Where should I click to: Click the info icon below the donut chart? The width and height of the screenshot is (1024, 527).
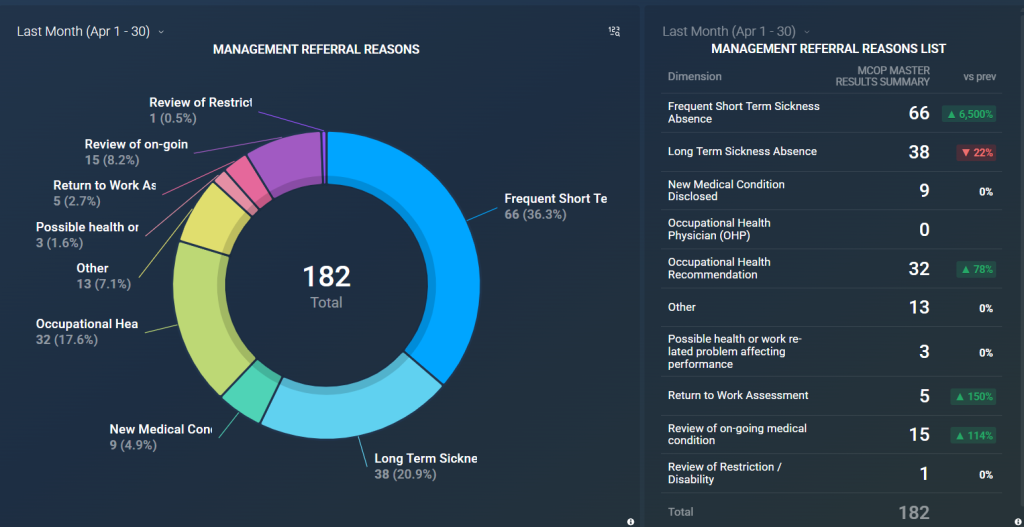[630, 521]
